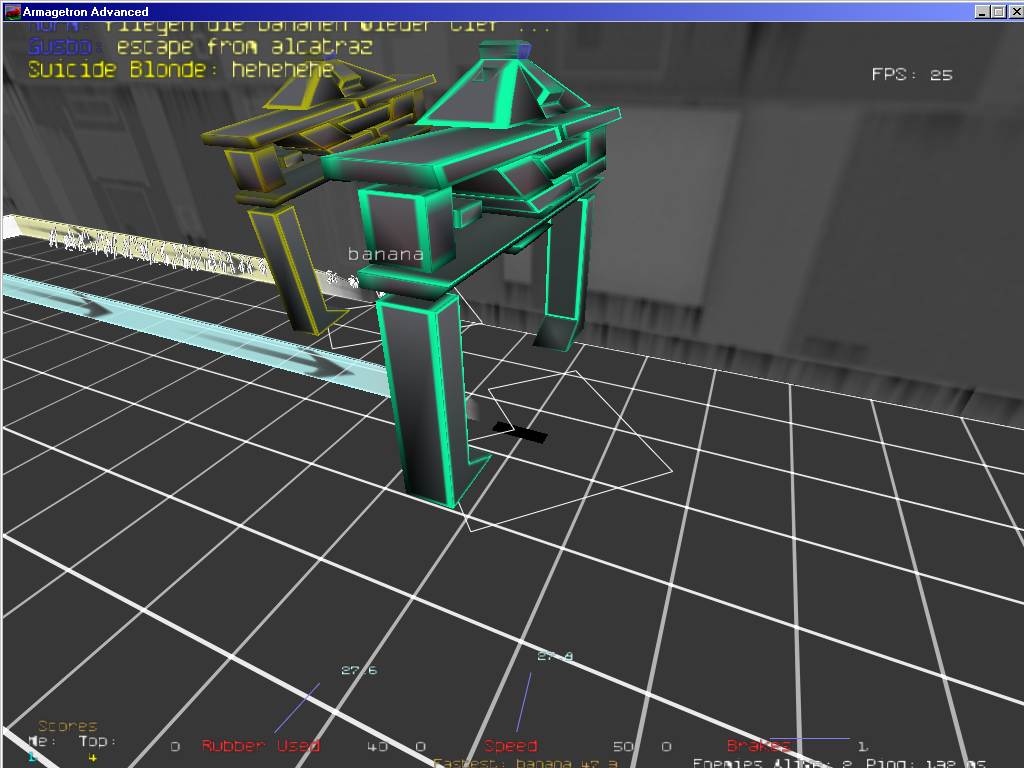
Task: Maximize the game window
Action: [x=997, y=11]
